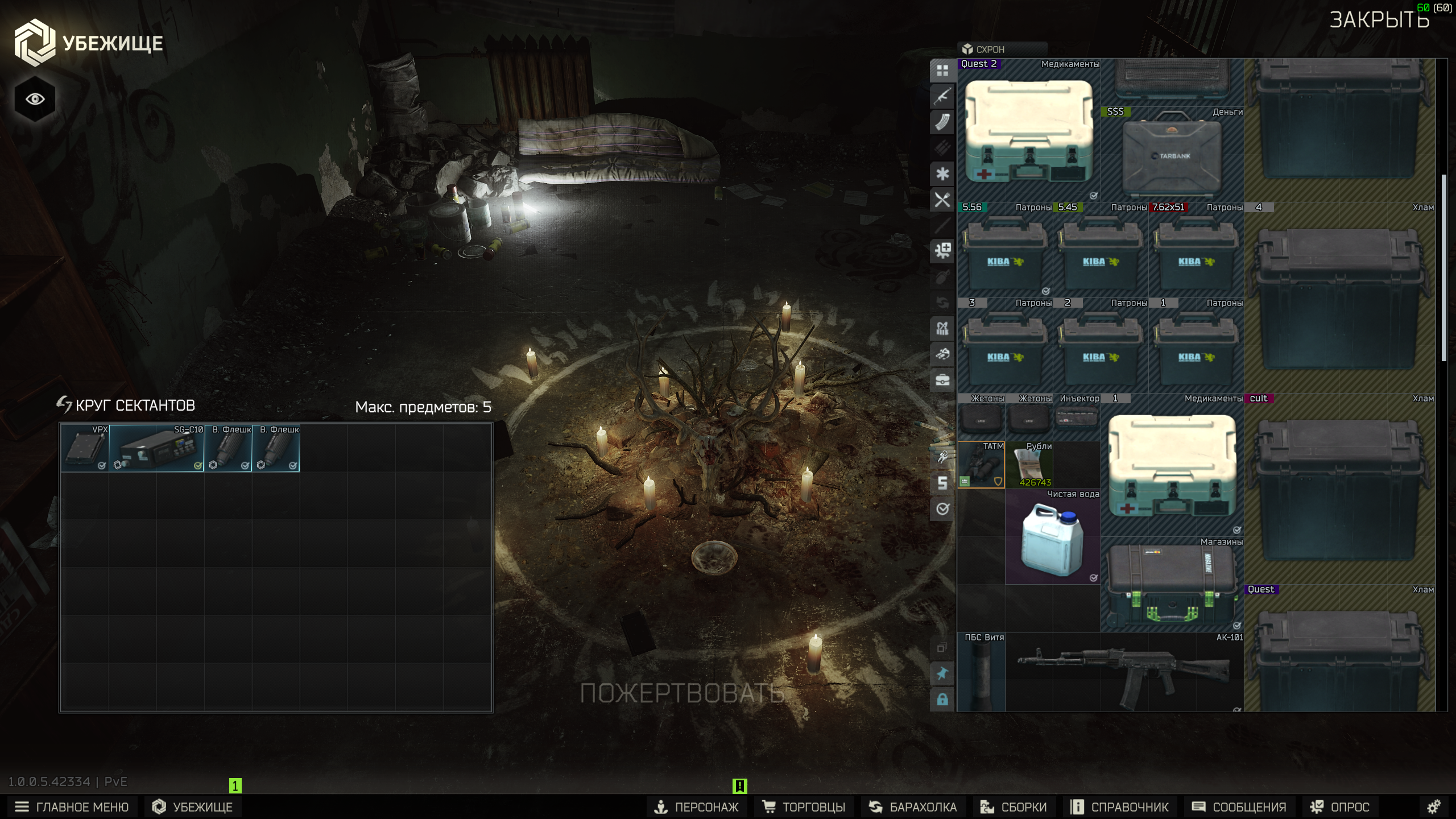This screenshot has height=819, width=1456.
Task: Select the medical snowflake filter icon
Action: pyautogui.click(x=942, y=173)
